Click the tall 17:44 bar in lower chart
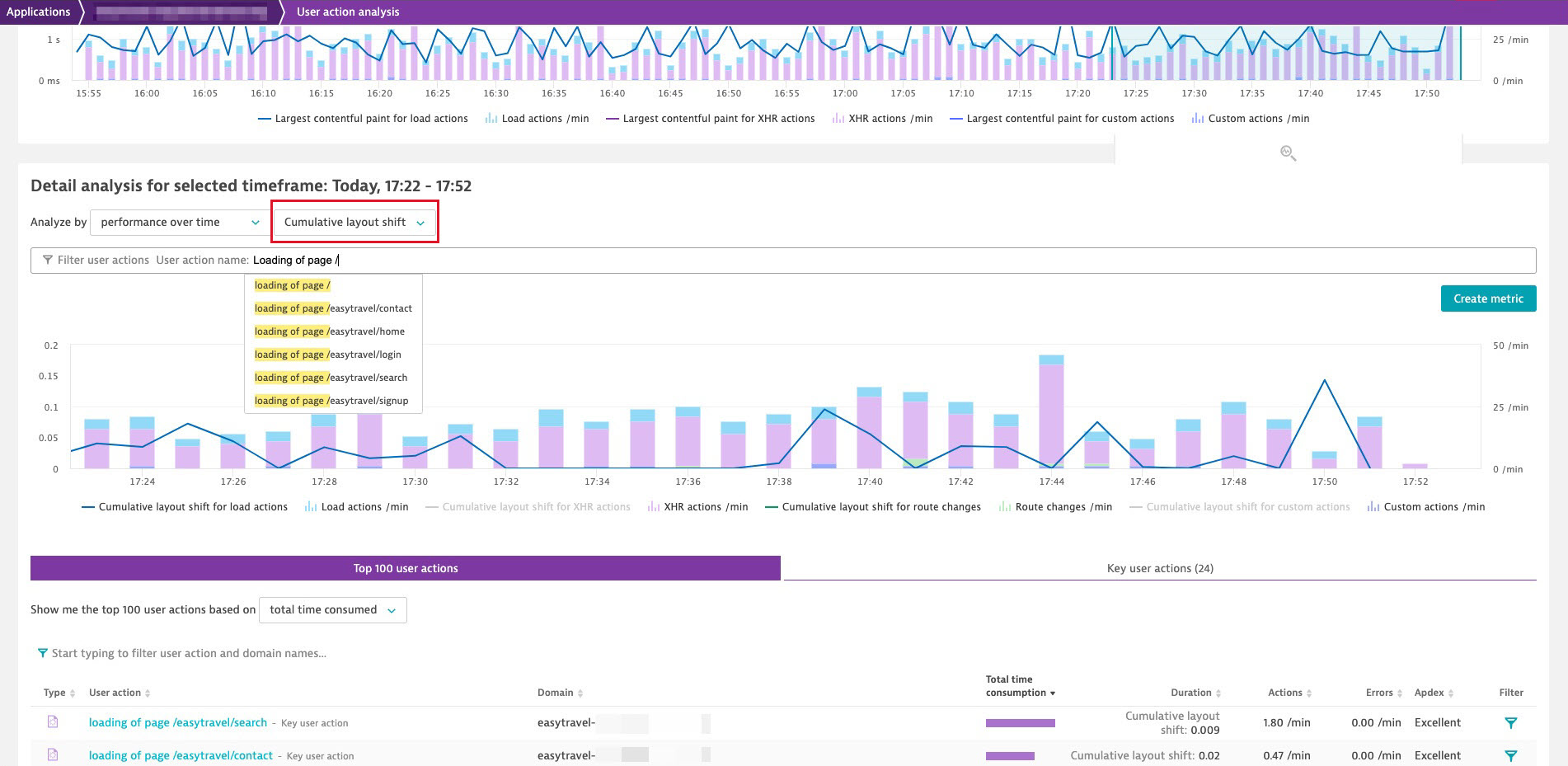The width and height of the screenshot is (1568, 766). point(1051,411)
